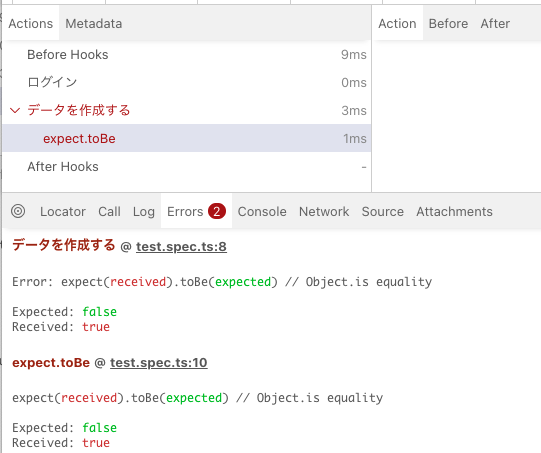Click the 3ms duration of データを作成する
The width and height of the screenshot is (541, 453).
click(354, 110)
